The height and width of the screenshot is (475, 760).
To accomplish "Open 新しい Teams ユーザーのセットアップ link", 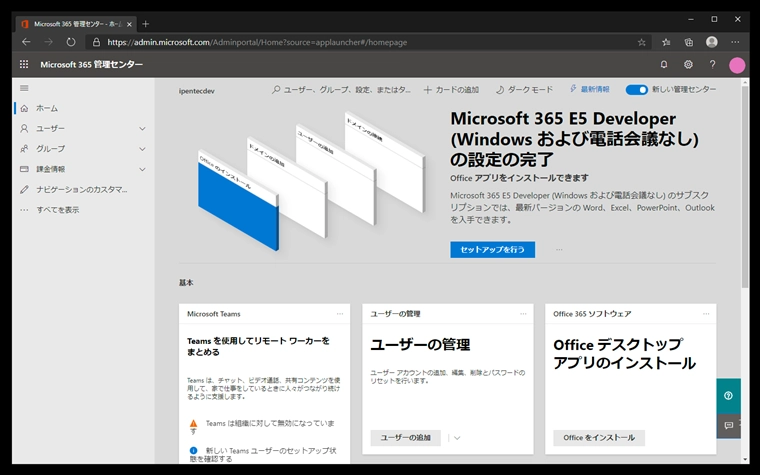I will (x=262, y=454).
